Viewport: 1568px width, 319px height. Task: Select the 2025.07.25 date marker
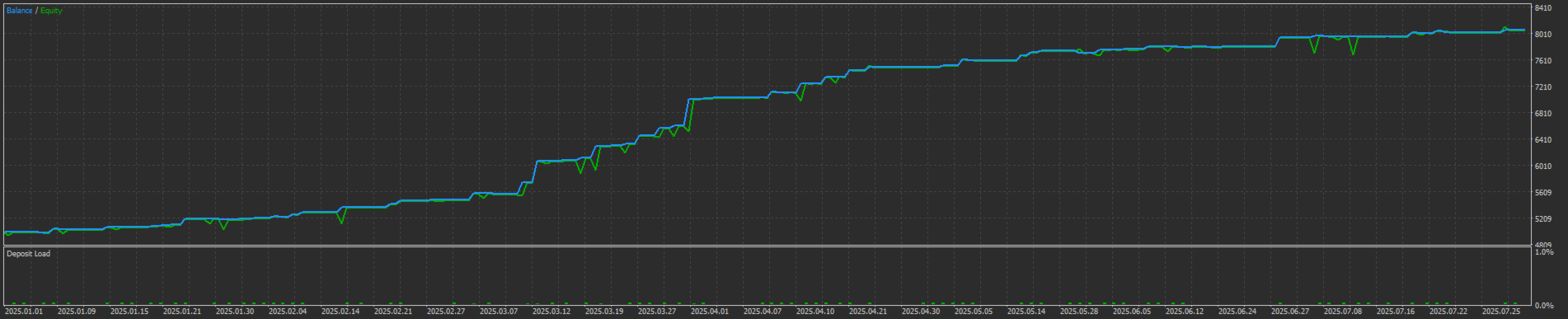[1501, 312]
